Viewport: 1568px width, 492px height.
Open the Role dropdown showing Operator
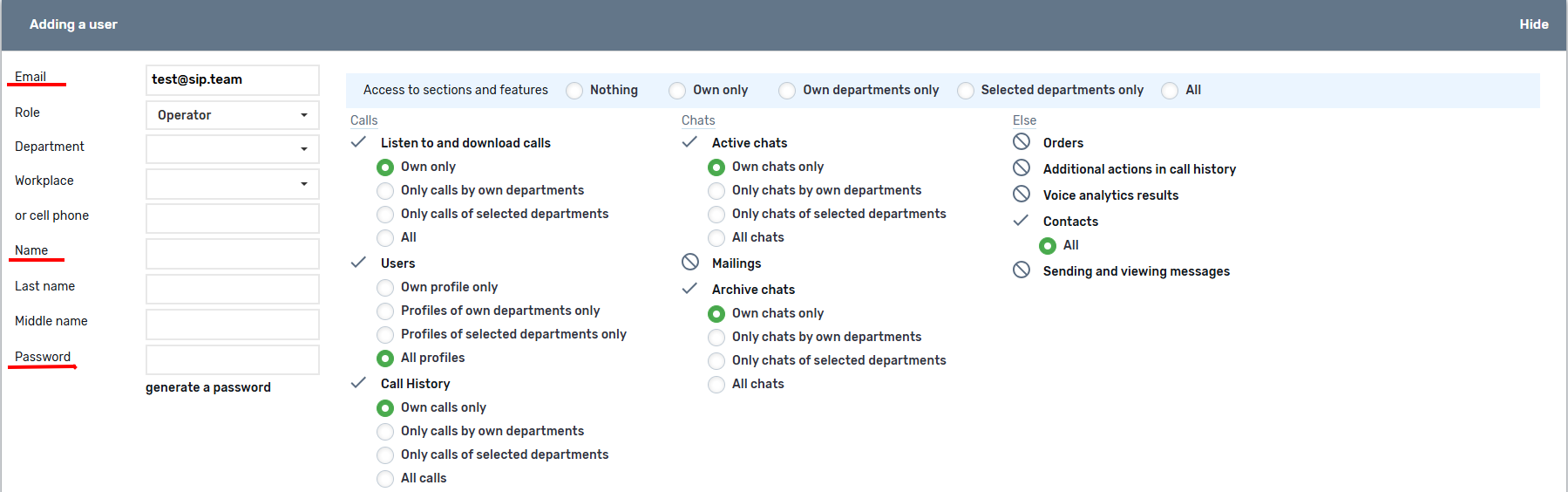click(232, 115)
